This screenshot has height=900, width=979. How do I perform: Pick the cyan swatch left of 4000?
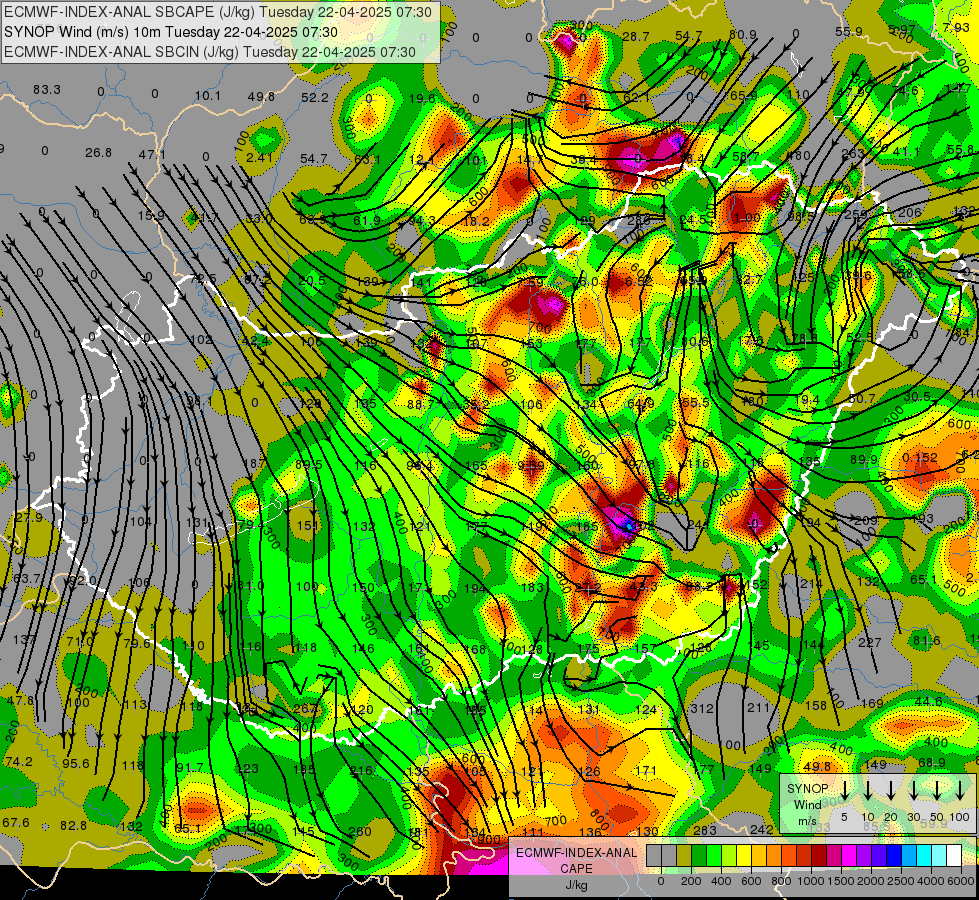[x=923, y=856]
